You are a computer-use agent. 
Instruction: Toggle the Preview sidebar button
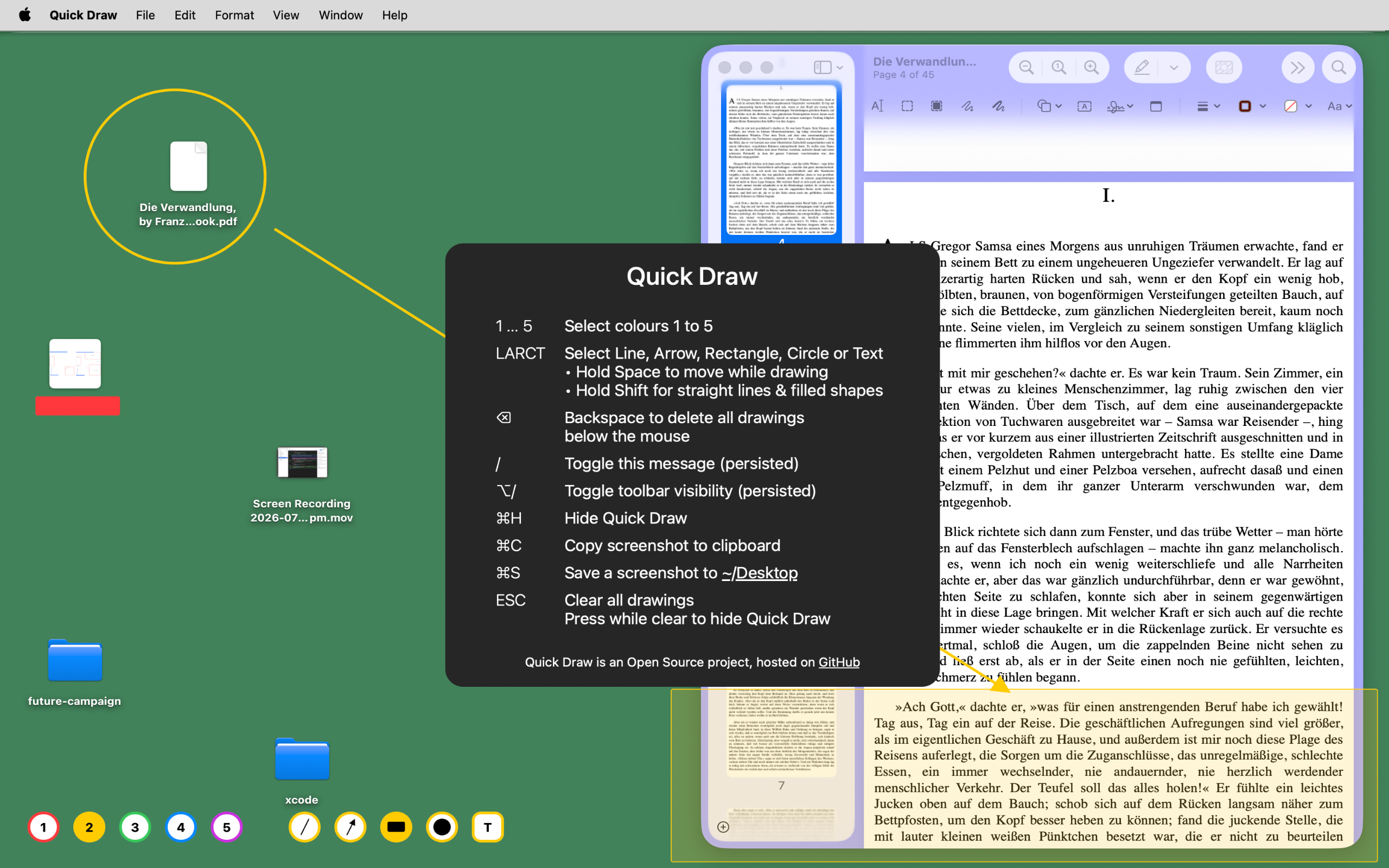(x=823, y=68)
